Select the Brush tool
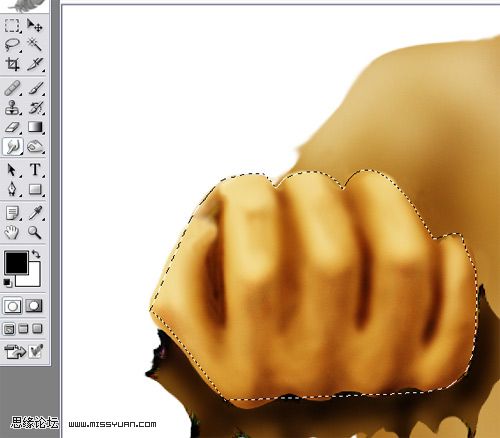Viewport: 500px width, 438px height. point(35,88)
